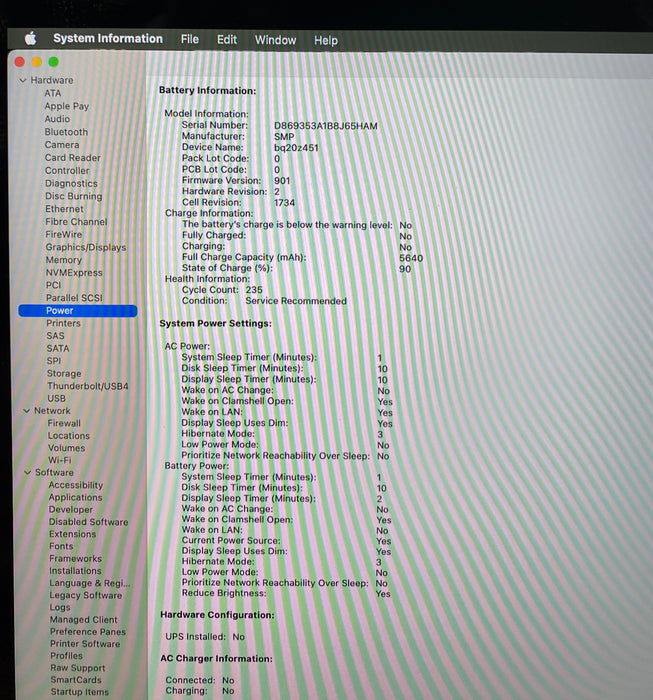Select Managed Client in the sidebar
Screen dimensions: 653x700
pos(83,620)
